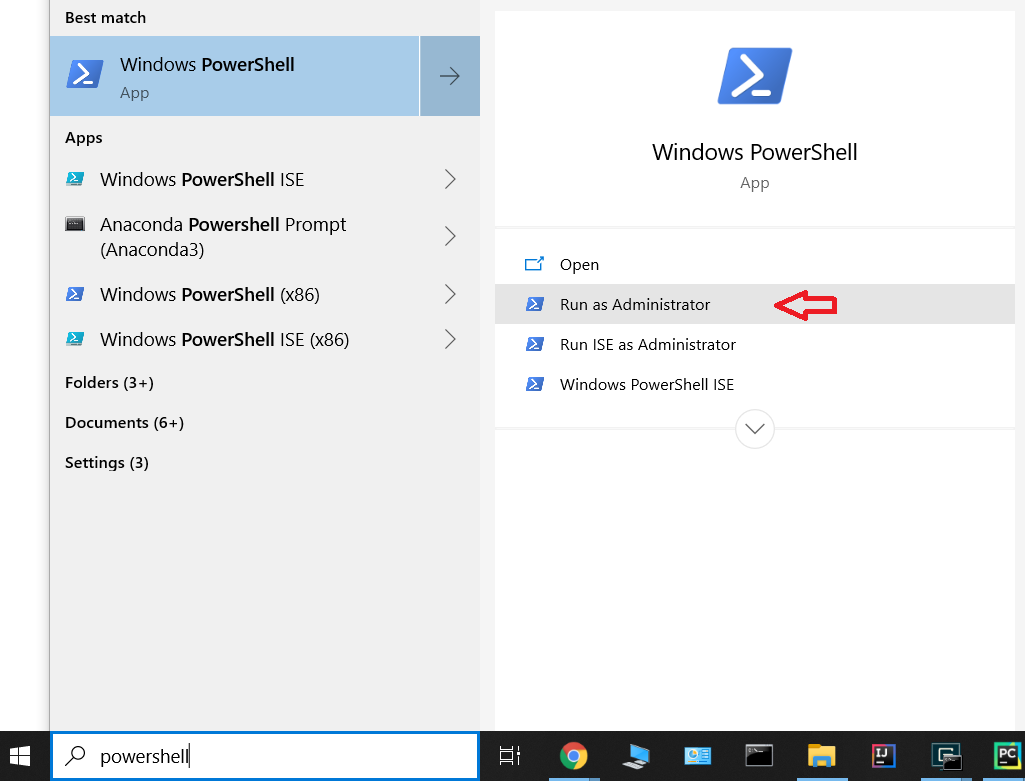Click the magnifier icon in the search box

pos(75,756)
